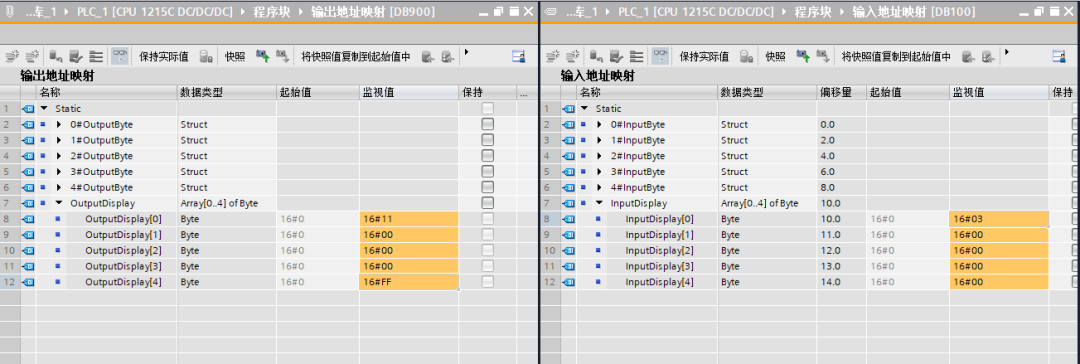This screenshot has width=1080, height=364.
Task: Click snapshot camera icon with green arrow, DB900
Action: click(262, 57)
